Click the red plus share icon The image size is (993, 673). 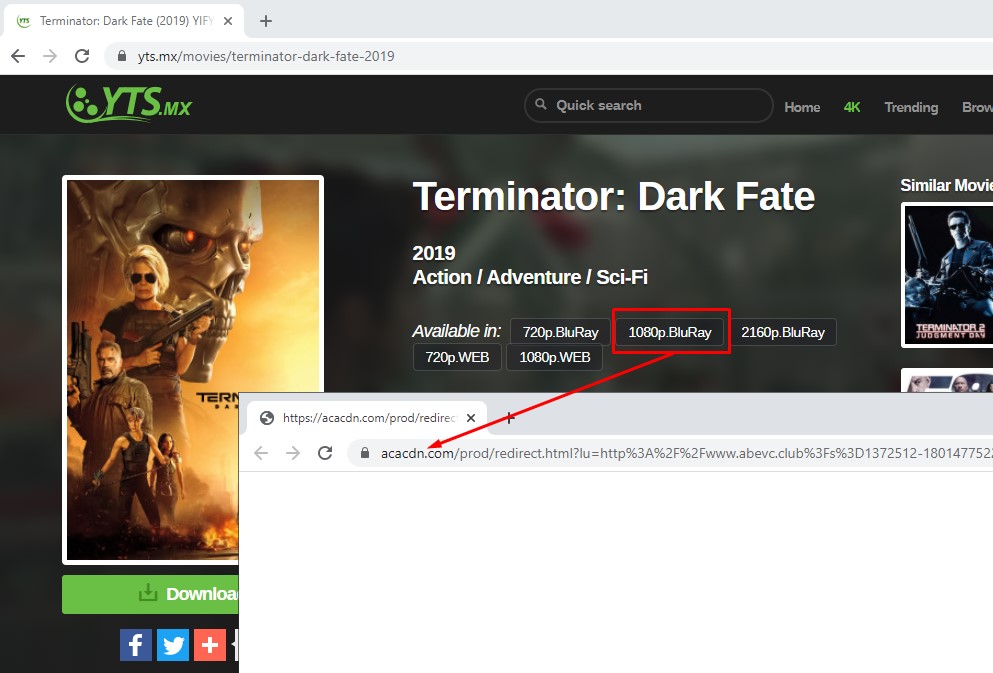pyautogui.click(x=210, y=645)
